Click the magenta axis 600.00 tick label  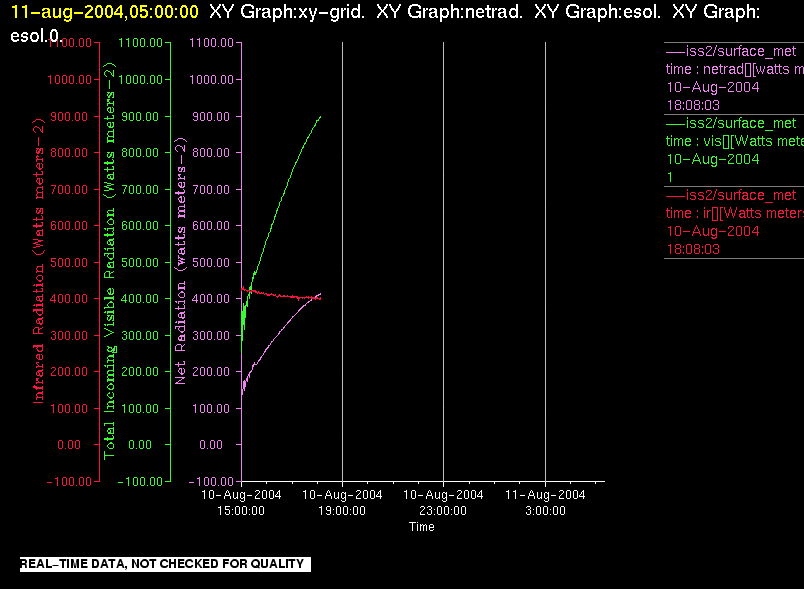(x=211, y=226)
